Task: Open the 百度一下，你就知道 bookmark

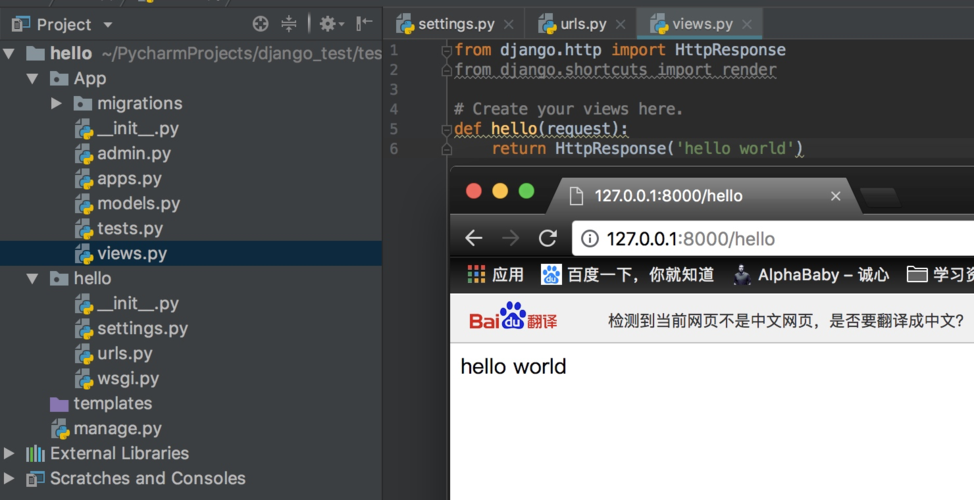Action: click(x=627, y=275)
